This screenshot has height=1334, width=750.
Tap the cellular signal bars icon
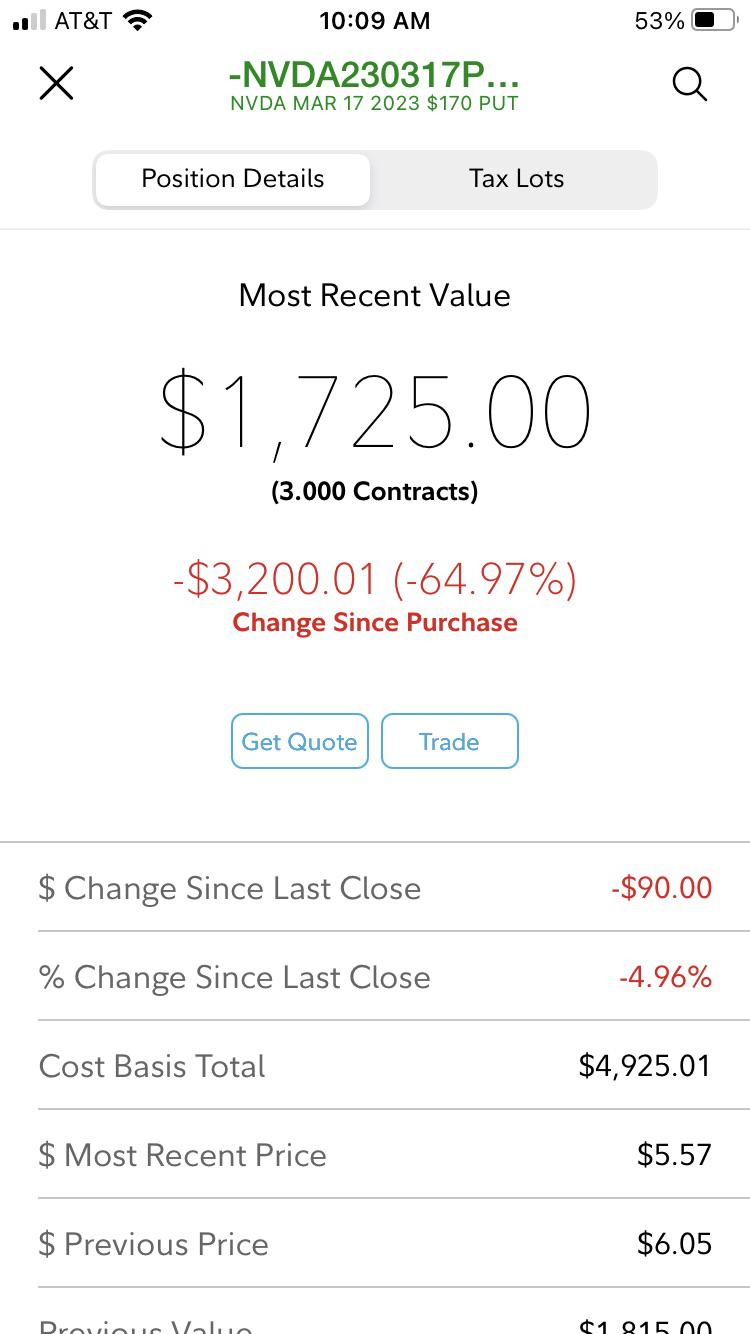pos(30,20)
